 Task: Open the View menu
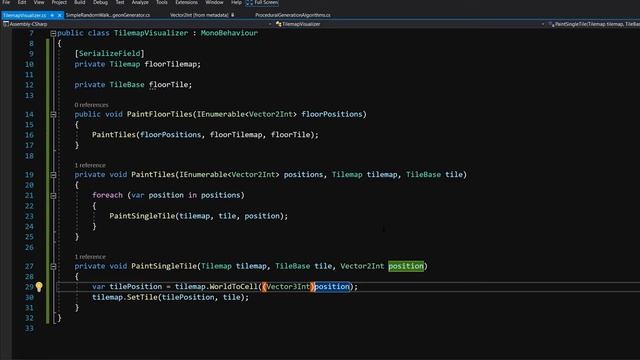tap(39, 2)
